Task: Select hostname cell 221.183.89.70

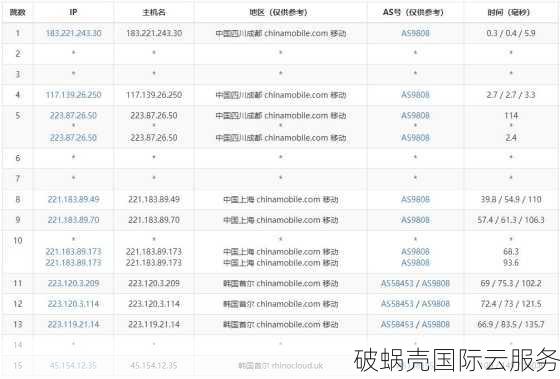Action: (154, 220)
